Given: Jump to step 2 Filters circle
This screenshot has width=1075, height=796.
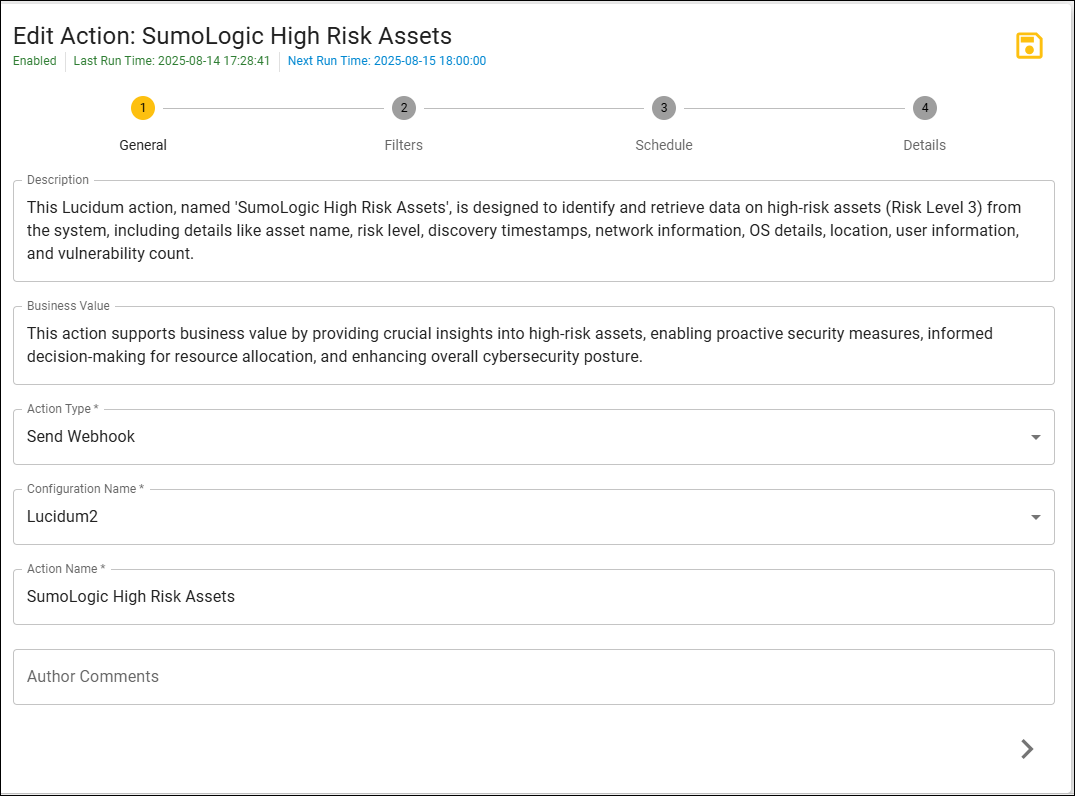Looking at the screenshot, I should (x=404, y=108).
